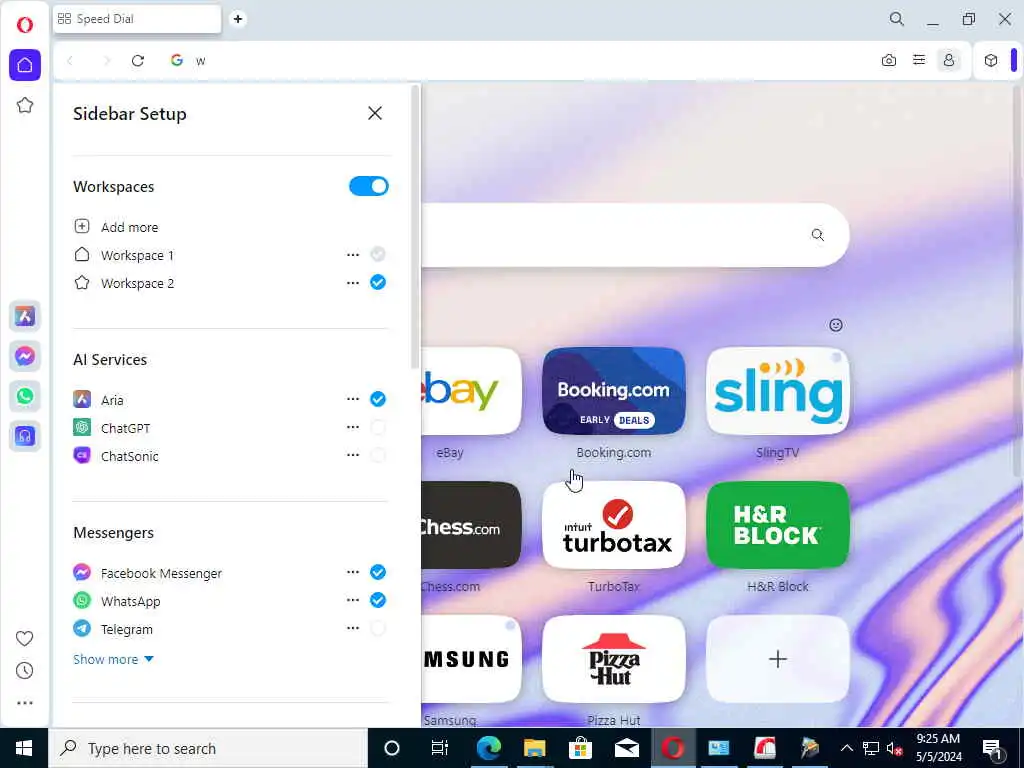Click the address bar input field
Viewport: 1024px width, 768px height.
(x=522, y=61)
